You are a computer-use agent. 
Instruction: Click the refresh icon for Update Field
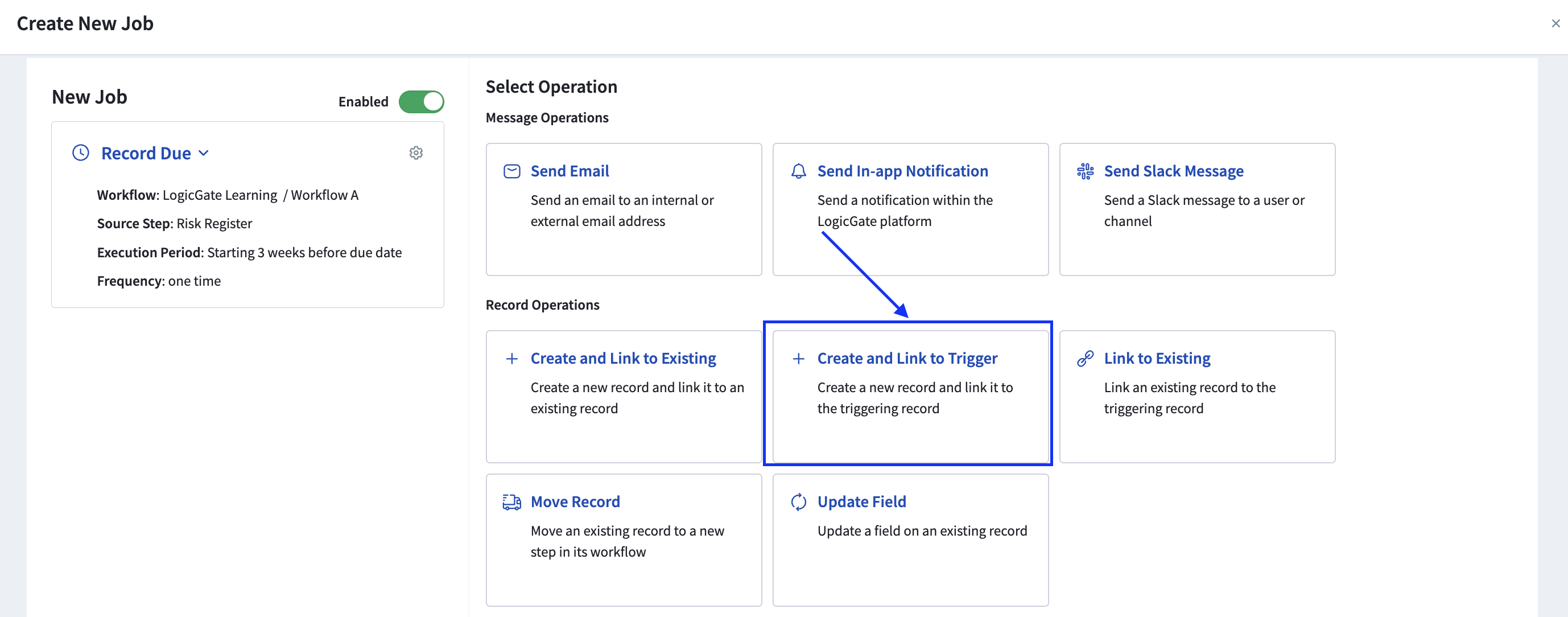click(799, 502)
